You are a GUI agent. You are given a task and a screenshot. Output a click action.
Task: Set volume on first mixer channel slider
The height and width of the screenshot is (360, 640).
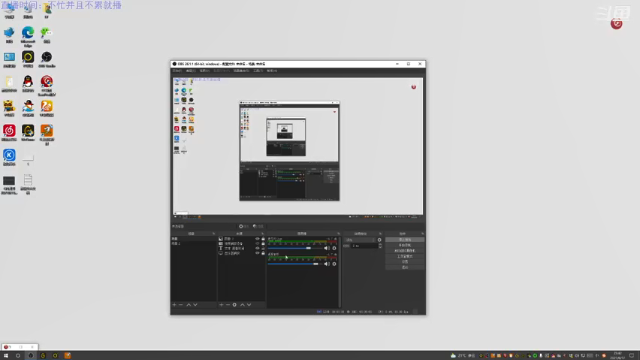[x=295, y=248]
